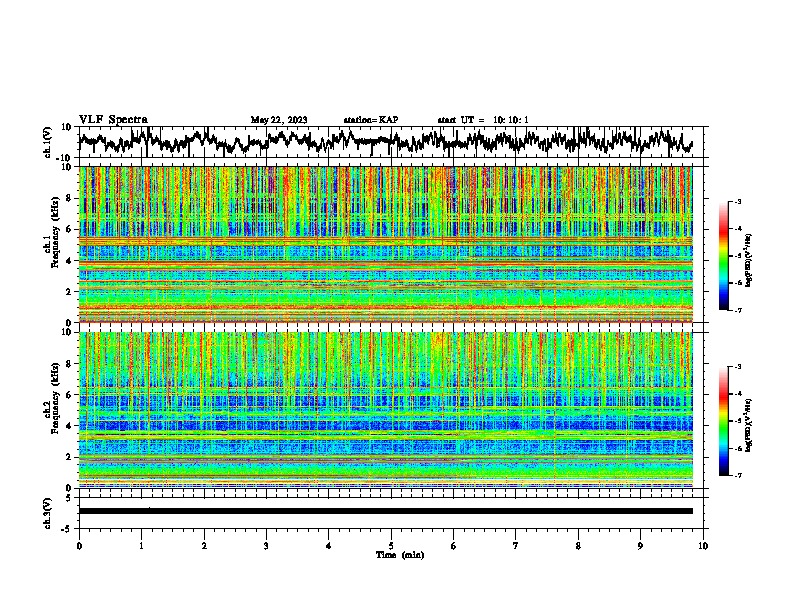The height and width of the screenshot is (612, 792).
Task: Click inside the ch.2 spectrogram panel
Action: coord(386,410)
